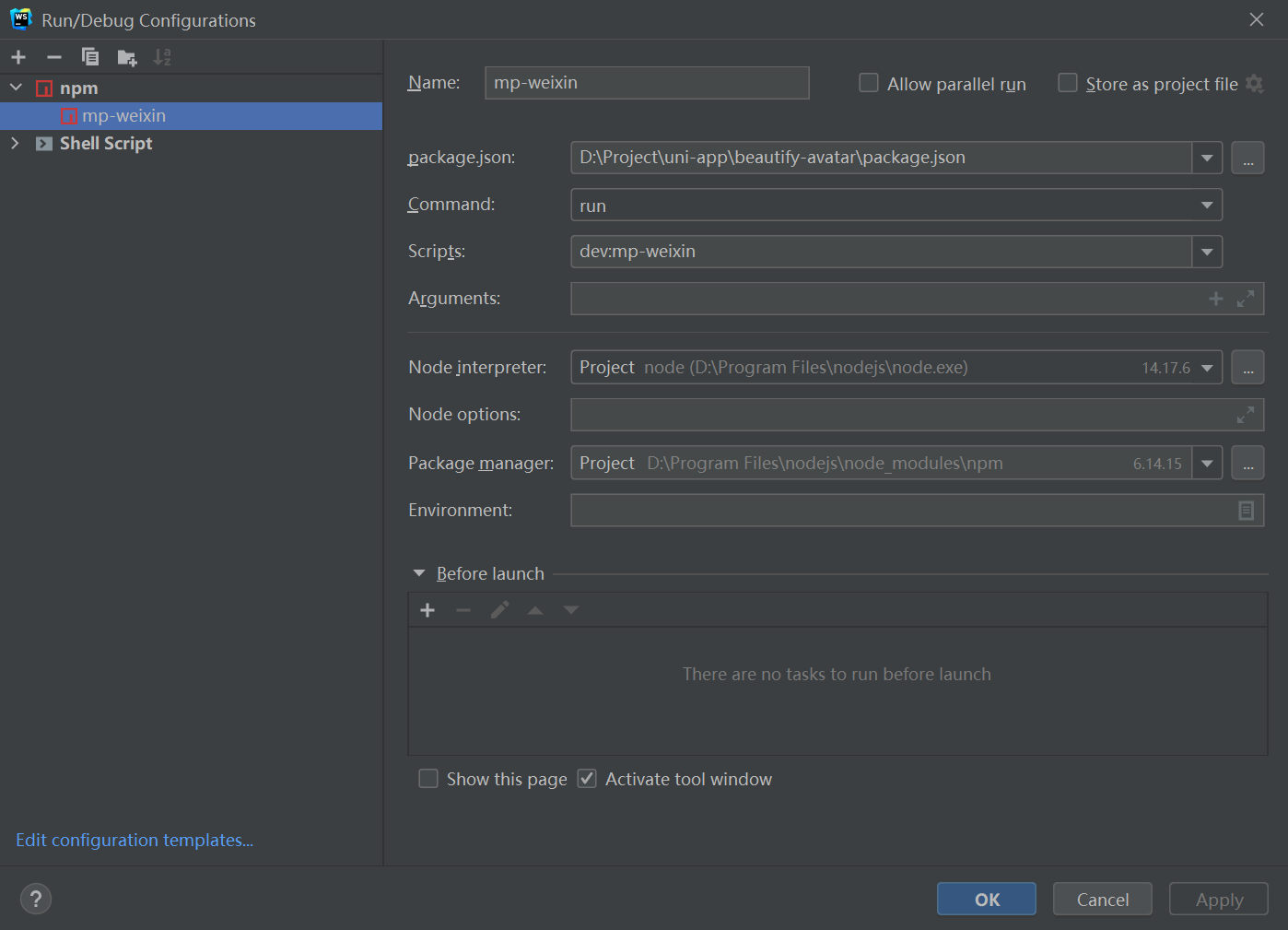Viewport: 1288px width, 930px height.
Task: Open help with question mark button
Action: pyautogui.click(x=36, y=899)
